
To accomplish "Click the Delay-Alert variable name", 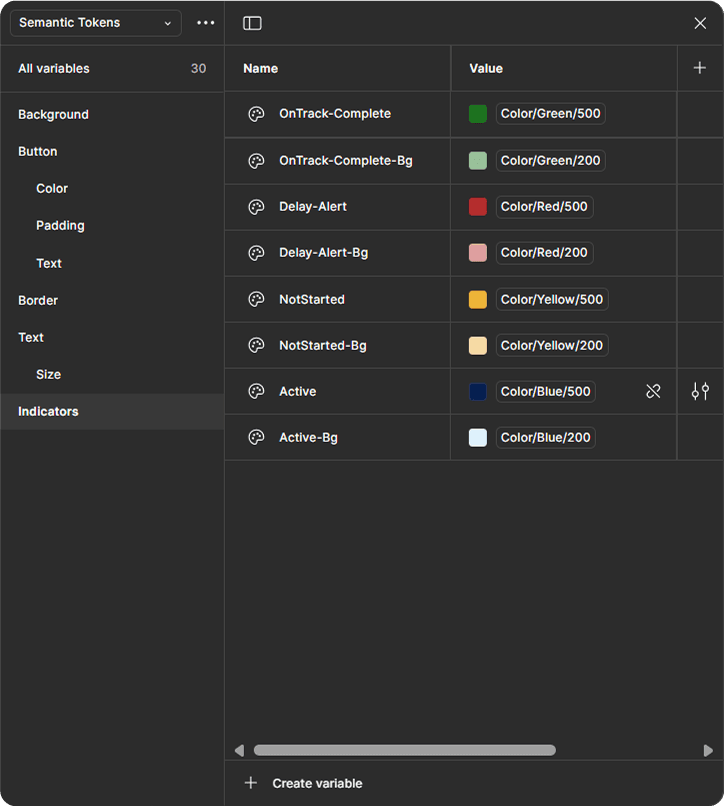I will pos(313,207).
